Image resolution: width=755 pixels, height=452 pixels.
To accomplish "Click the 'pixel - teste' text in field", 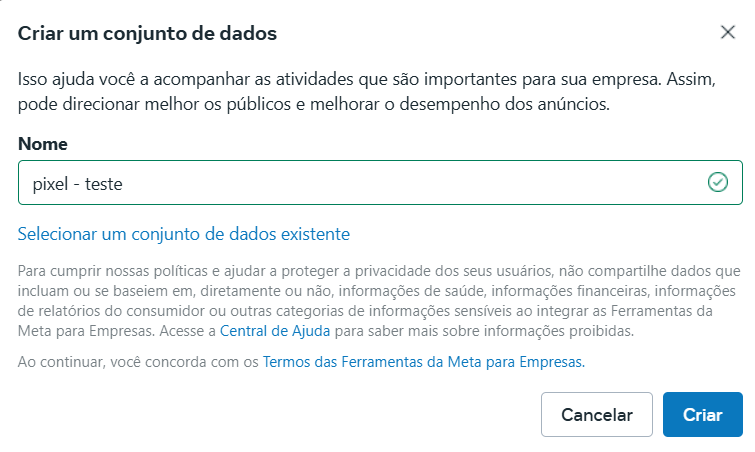I will pos(78,184).
